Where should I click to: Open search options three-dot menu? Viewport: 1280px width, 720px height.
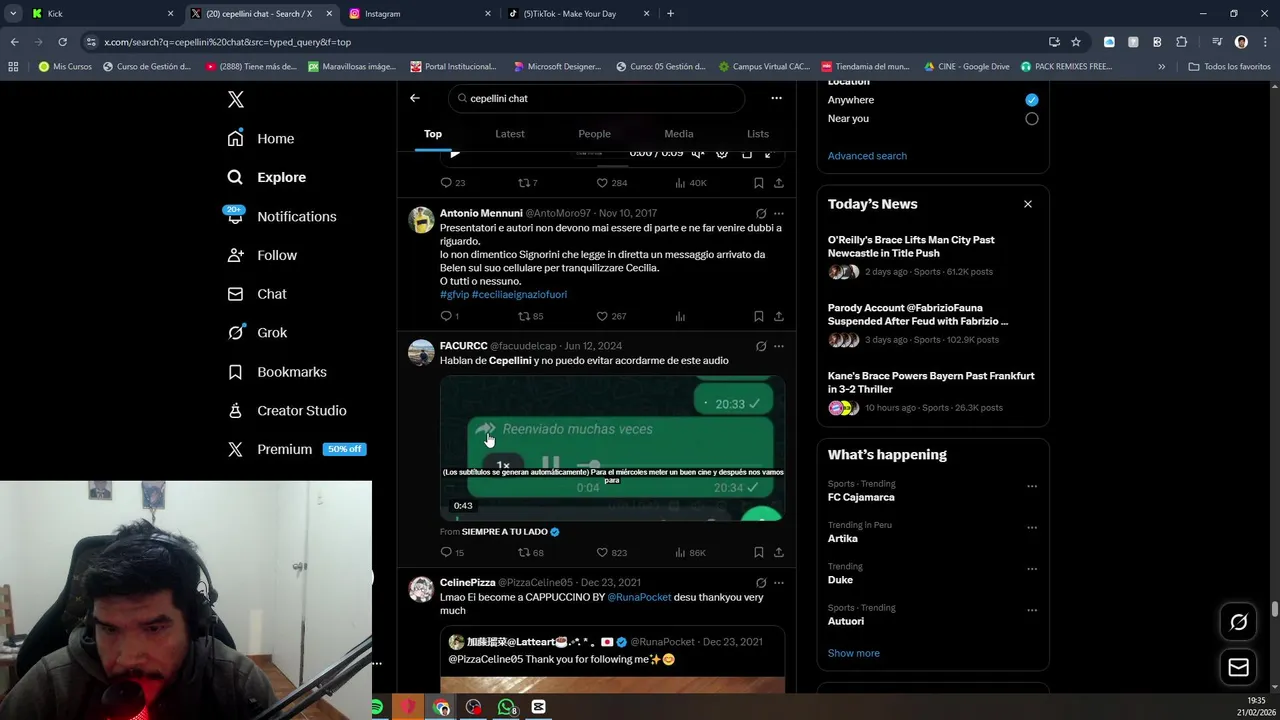776,98
